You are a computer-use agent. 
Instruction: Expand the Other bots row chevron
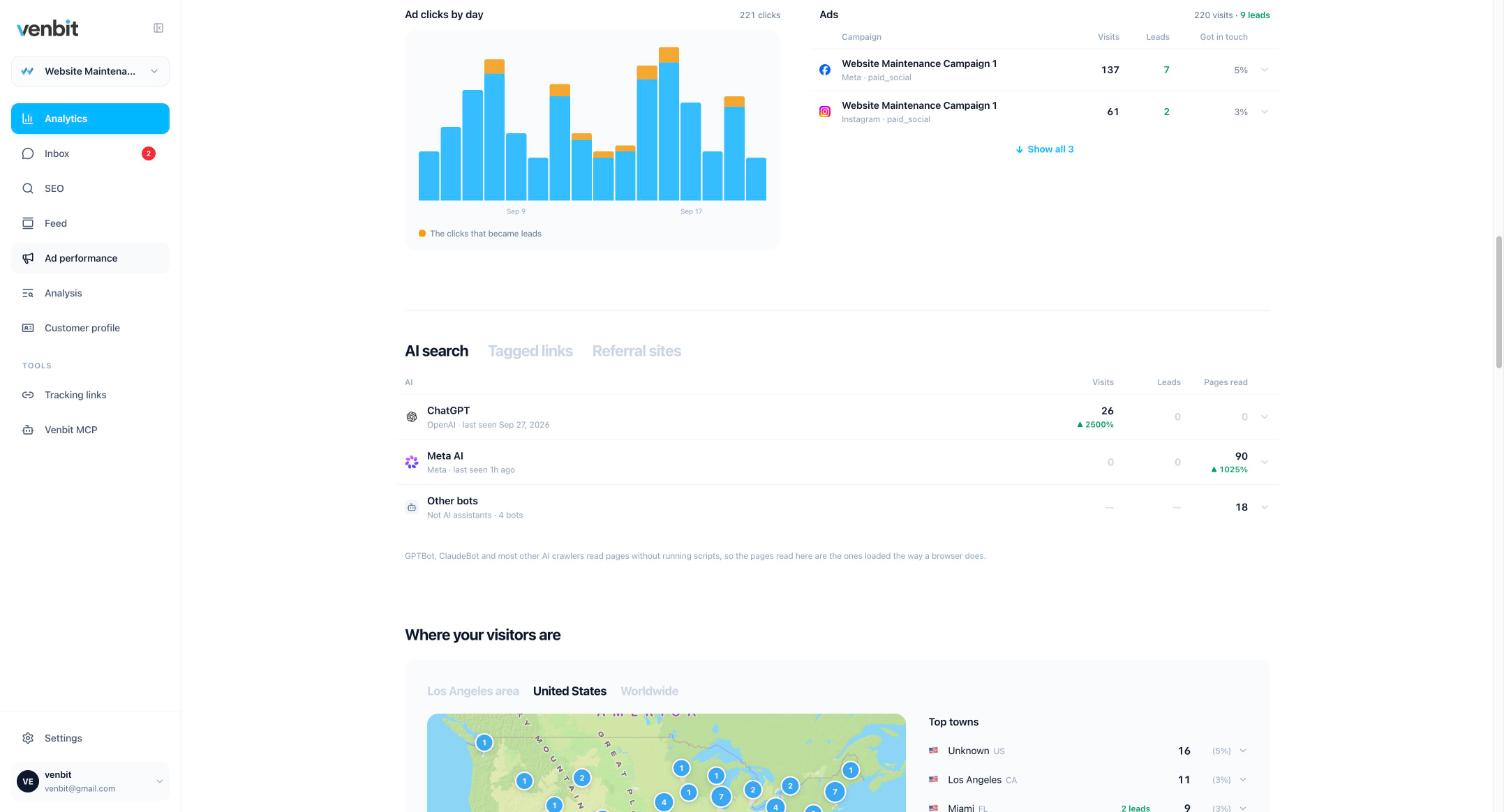(1264, 507)
